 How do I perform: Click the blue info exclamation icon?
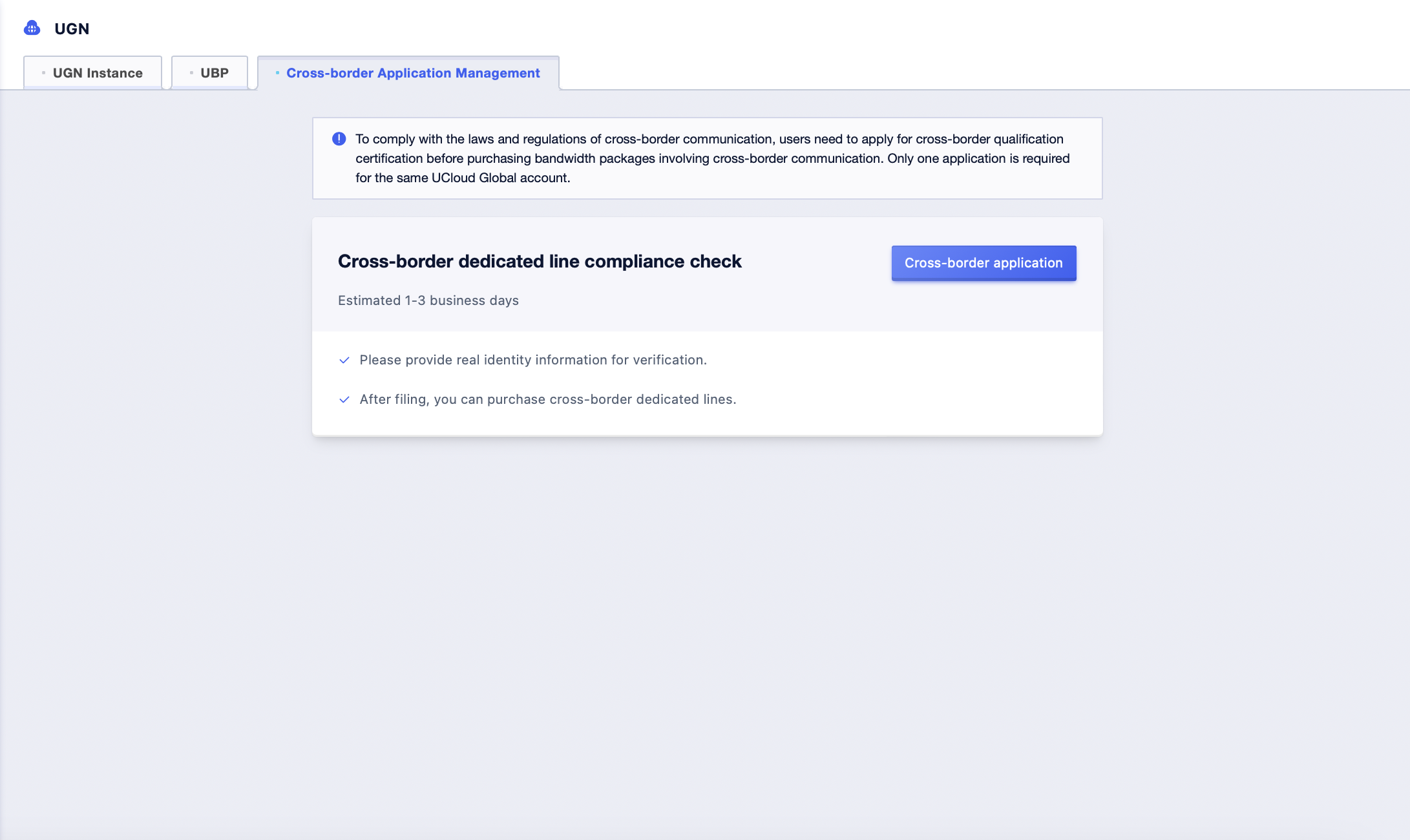tap(339, 139)
